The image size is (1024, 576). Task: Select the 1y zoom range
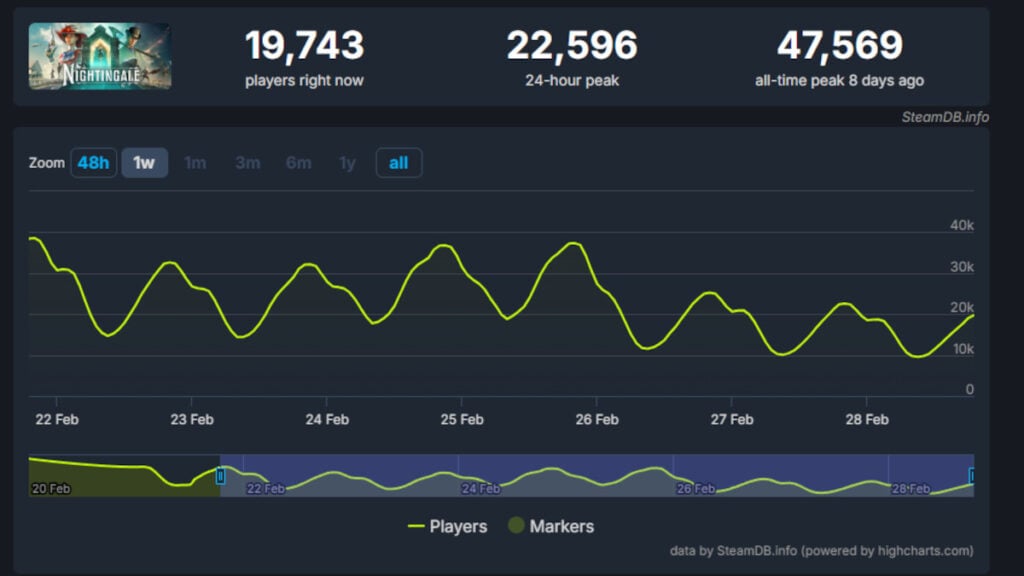coord(345,162)
